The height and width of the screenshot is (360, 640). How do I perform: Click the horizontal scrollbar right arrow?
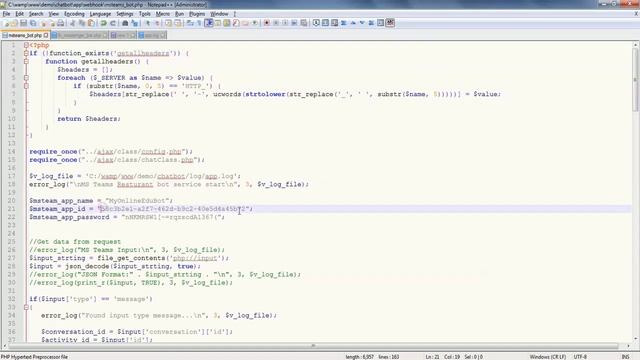coord(629,346)
